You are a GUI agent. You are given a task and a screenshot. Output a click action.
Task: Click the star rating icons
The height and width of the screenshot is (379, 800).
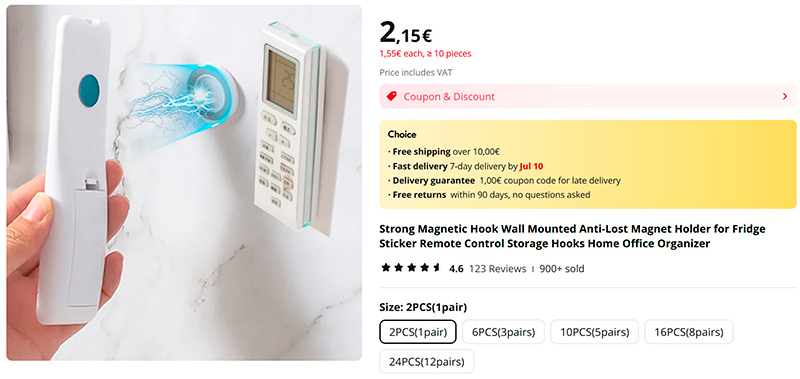[x=411, y=268]
